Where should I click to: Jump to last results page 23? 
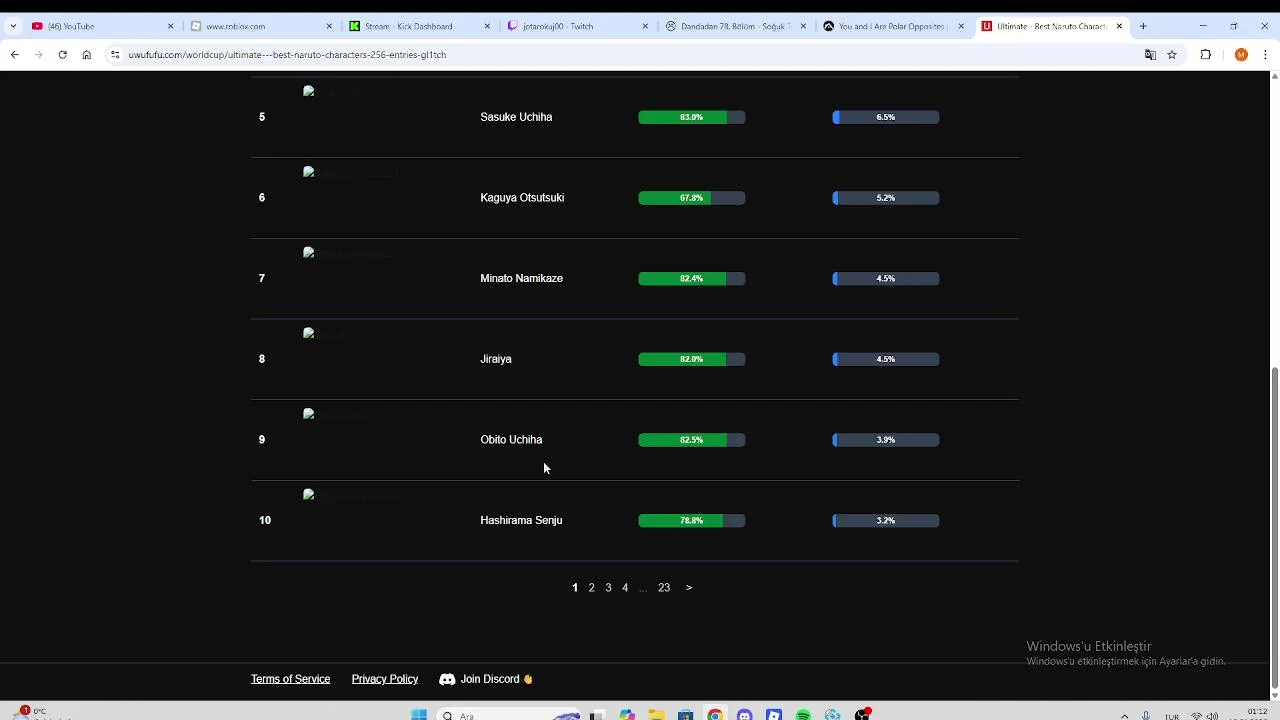664,588
